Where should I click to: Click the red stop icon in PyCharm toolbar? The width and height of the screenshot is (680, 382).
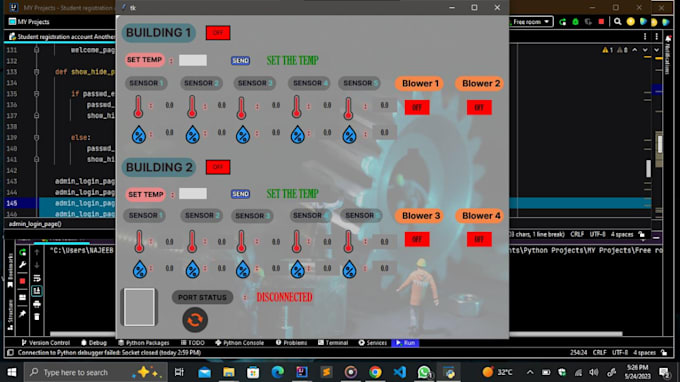(x=601, y=21)
